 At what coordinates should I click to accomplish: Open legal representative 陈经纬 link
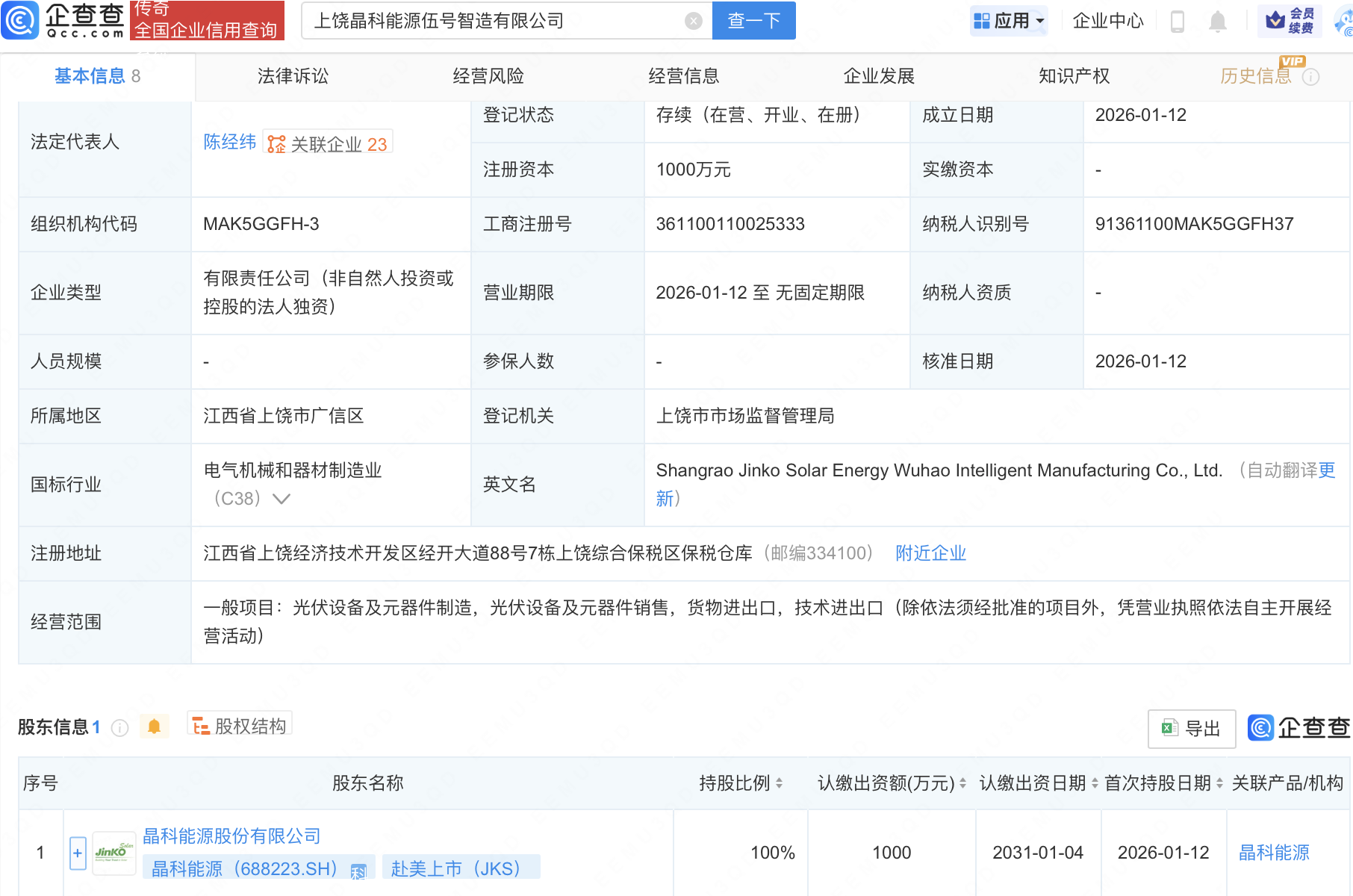pos(229,142)
